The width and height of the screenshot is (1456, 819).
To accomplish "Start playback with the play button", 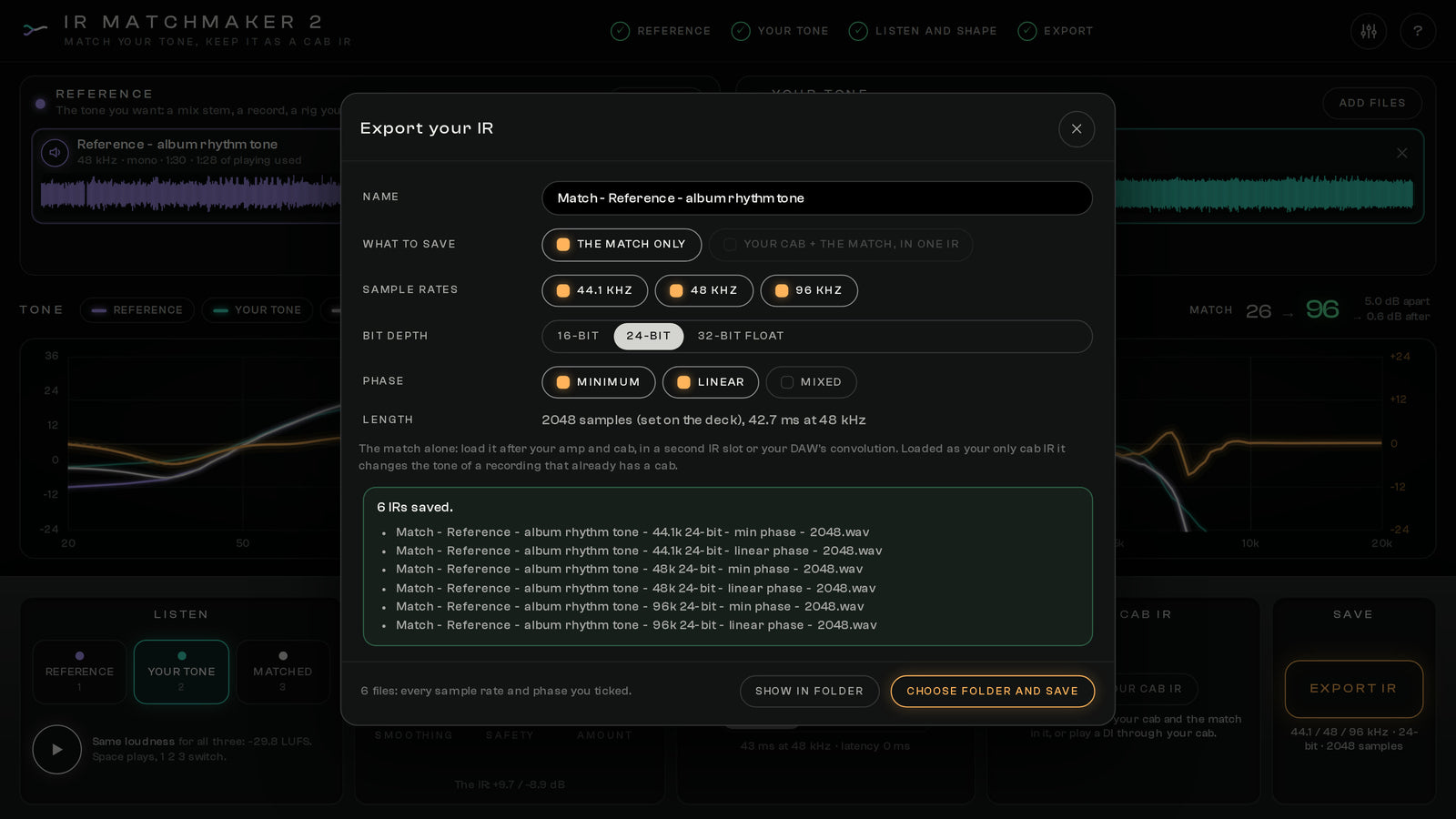I will coord(56,749).
